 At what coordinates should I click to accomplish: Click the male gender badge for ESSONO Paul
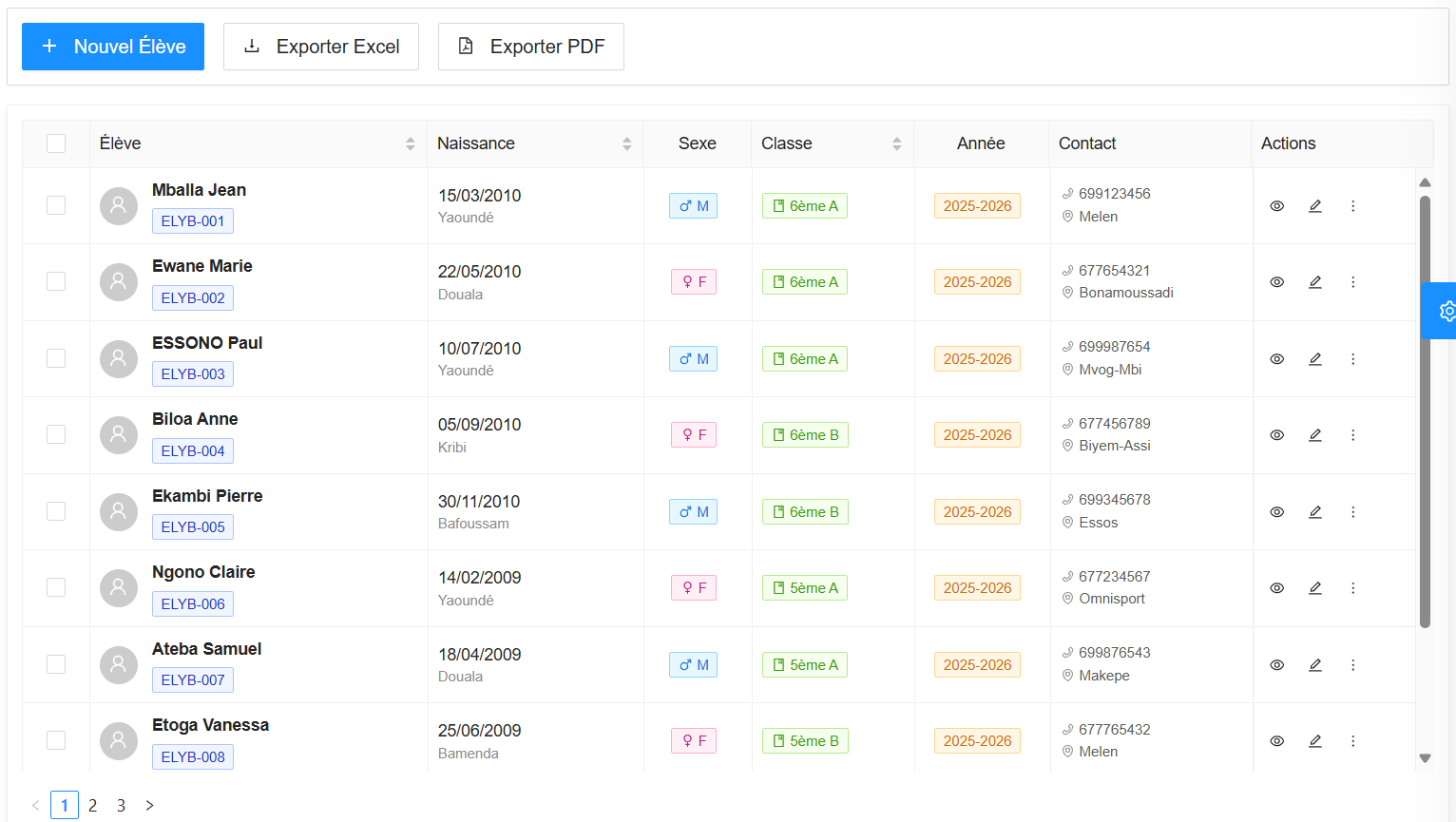tap(693, 358)
